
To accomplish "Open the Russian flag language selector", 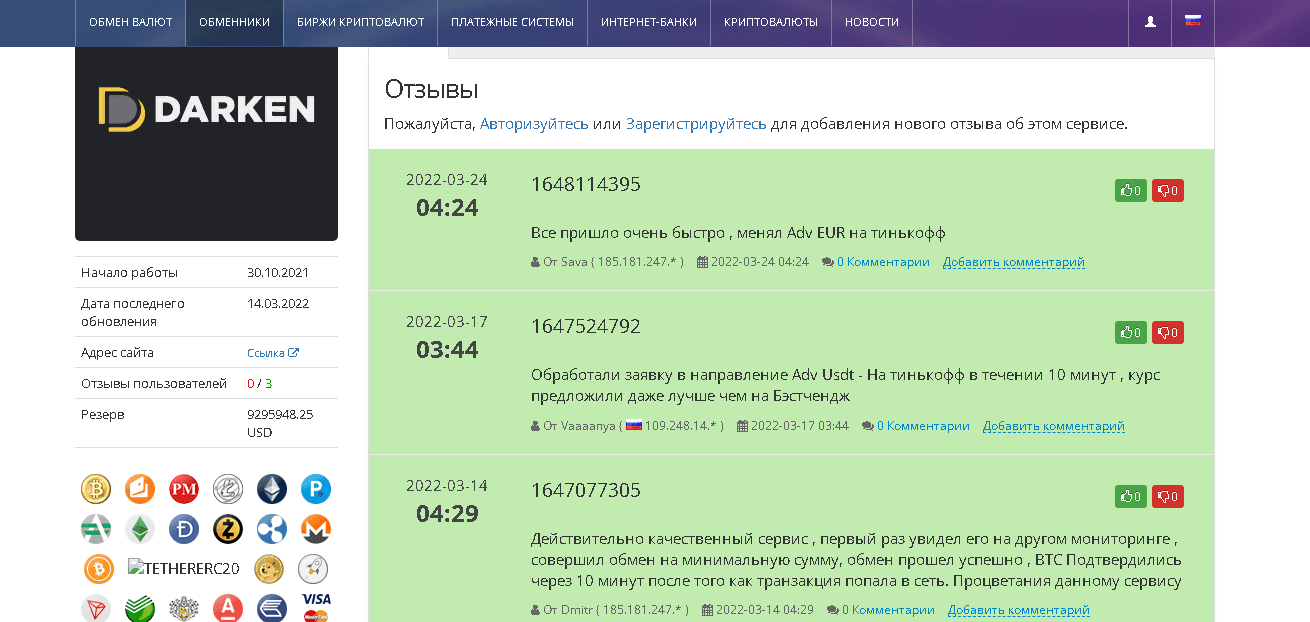I will (1193, 21).
